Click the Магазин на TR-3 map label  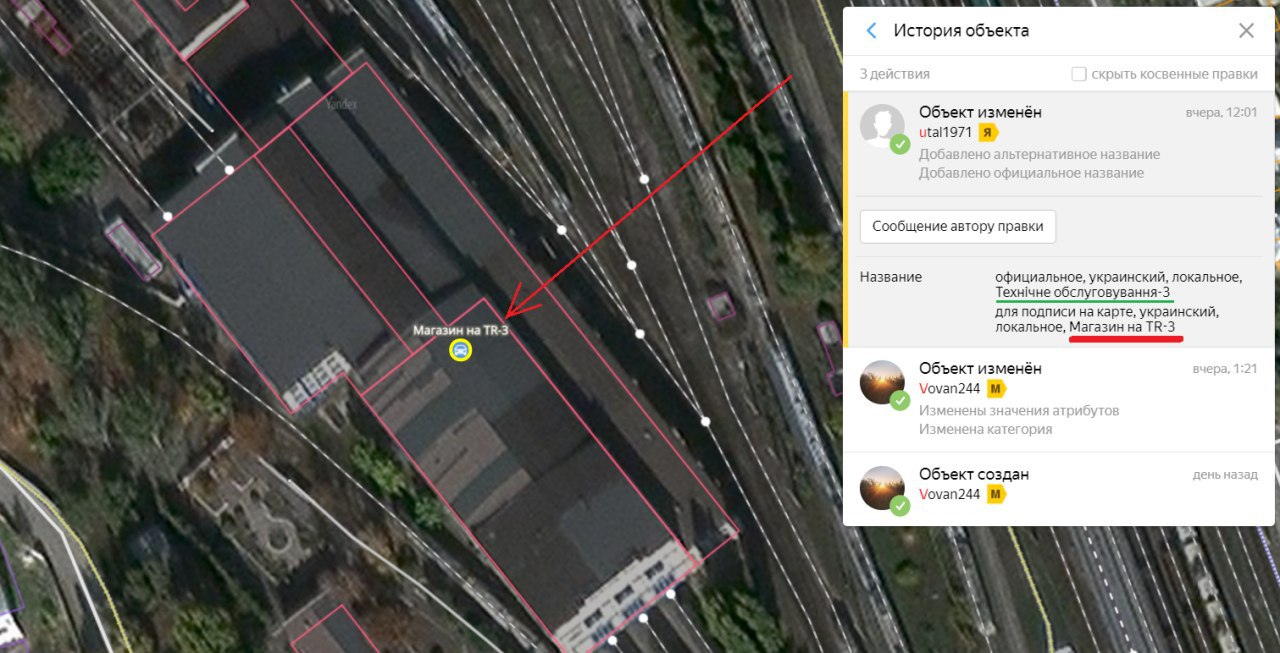click(461, 330)
